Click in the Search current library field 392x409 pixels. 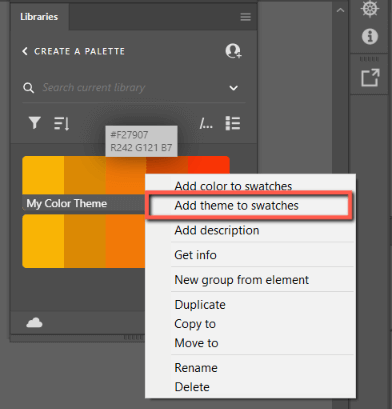click(133, 88)
